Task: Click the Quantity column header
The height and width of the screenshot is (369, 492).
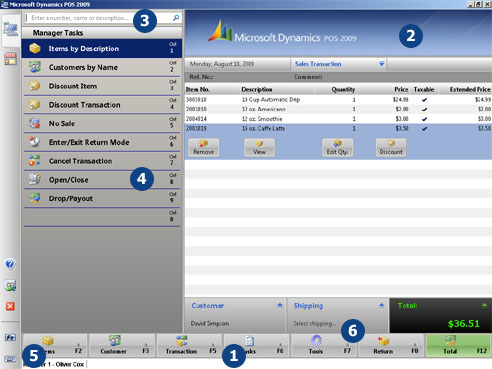Action: click(x=343, y=89)
